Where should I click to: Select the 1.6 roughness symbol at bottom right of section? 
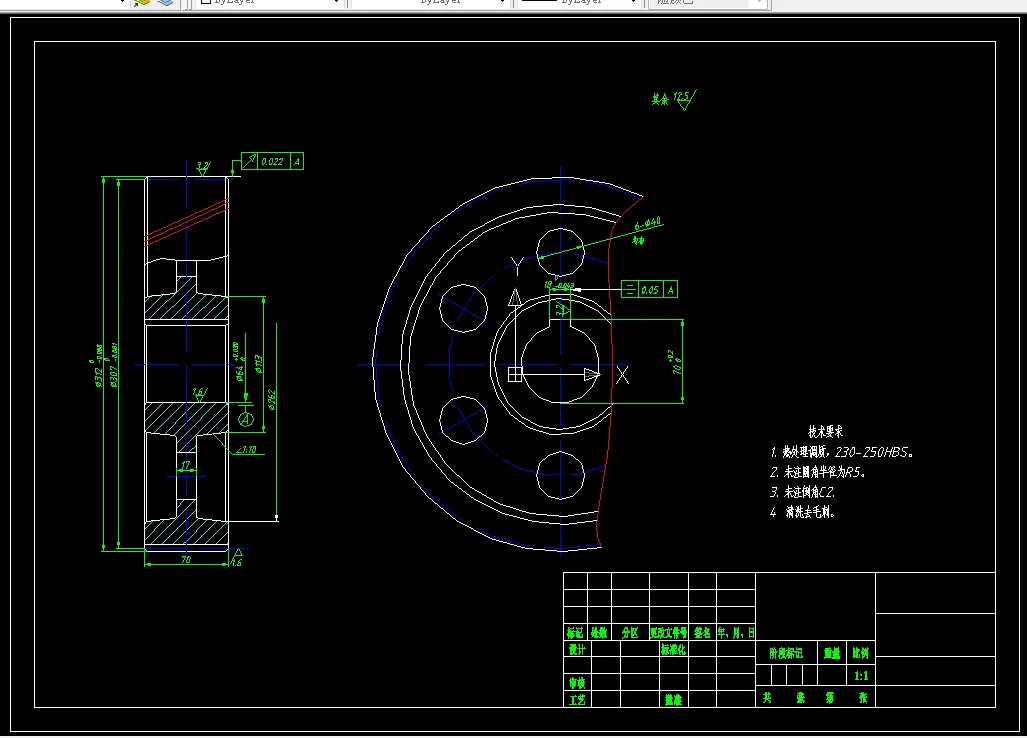pyautogui.click(x=236, y=557)
